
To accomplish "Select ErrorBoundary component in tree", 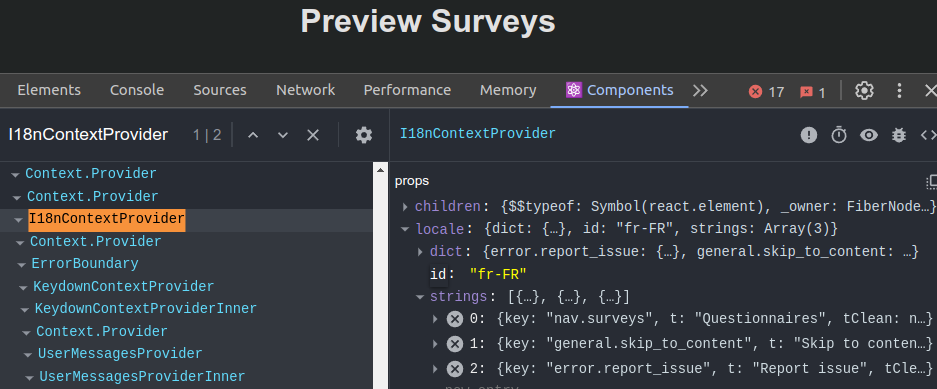I will tap(85, 264).
